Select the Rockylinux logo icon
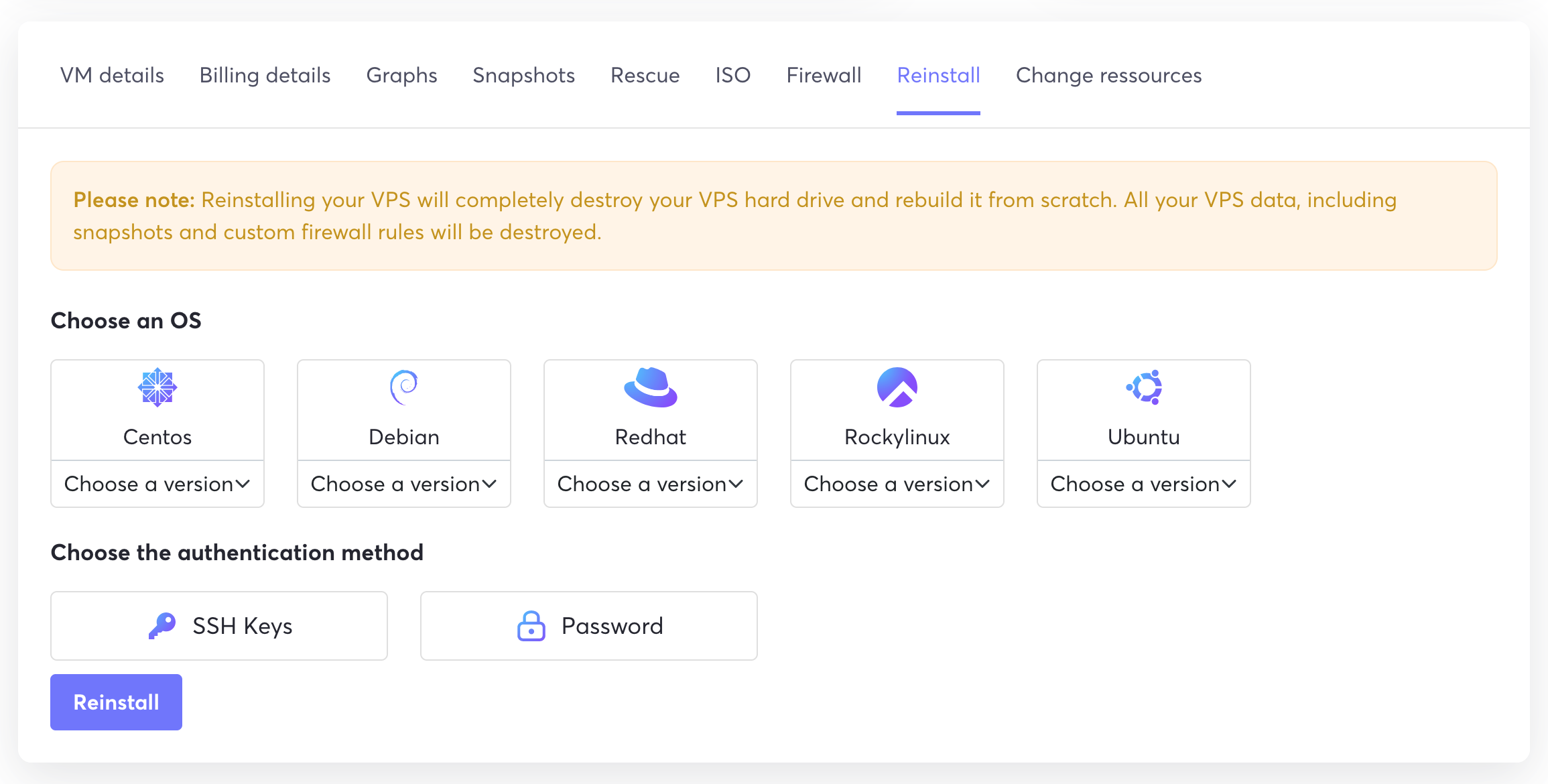 [x=897, y=387]
